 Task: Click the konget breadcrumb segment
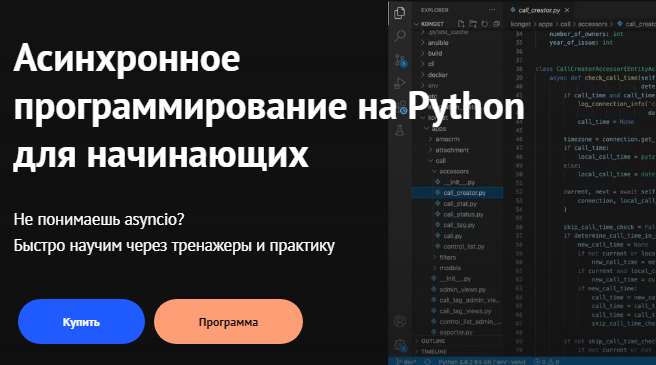pyautogui.click(x=520, y=24)
